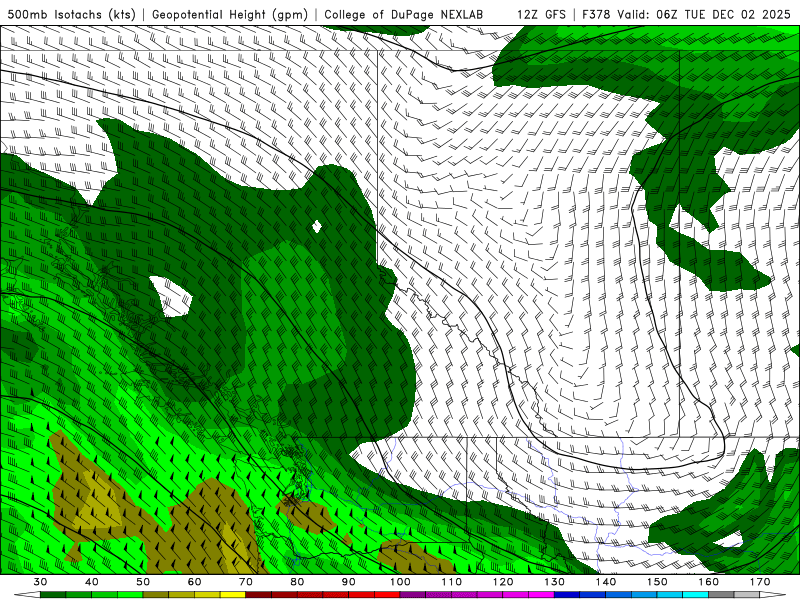Click the '50' value on the color scale
Viewport: 800px width, 600px height.
tap(143, 582)
